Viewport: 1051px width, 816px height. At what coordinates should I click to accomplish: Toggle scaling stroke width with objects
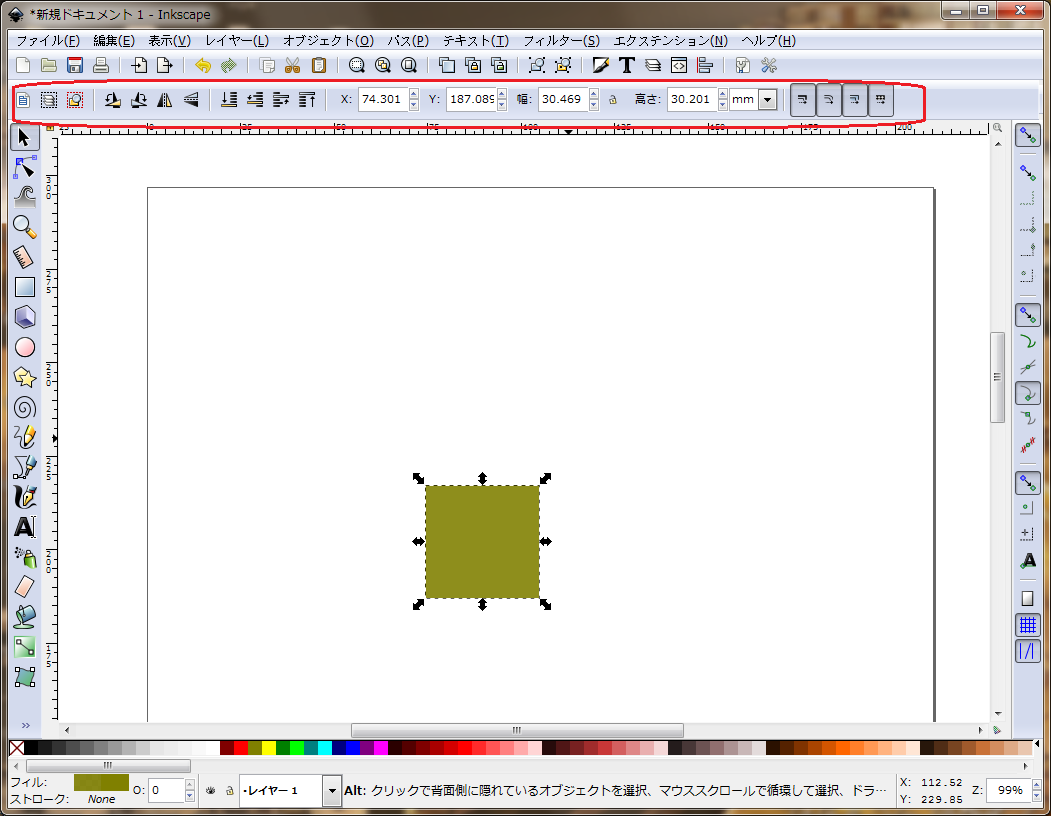802,99
